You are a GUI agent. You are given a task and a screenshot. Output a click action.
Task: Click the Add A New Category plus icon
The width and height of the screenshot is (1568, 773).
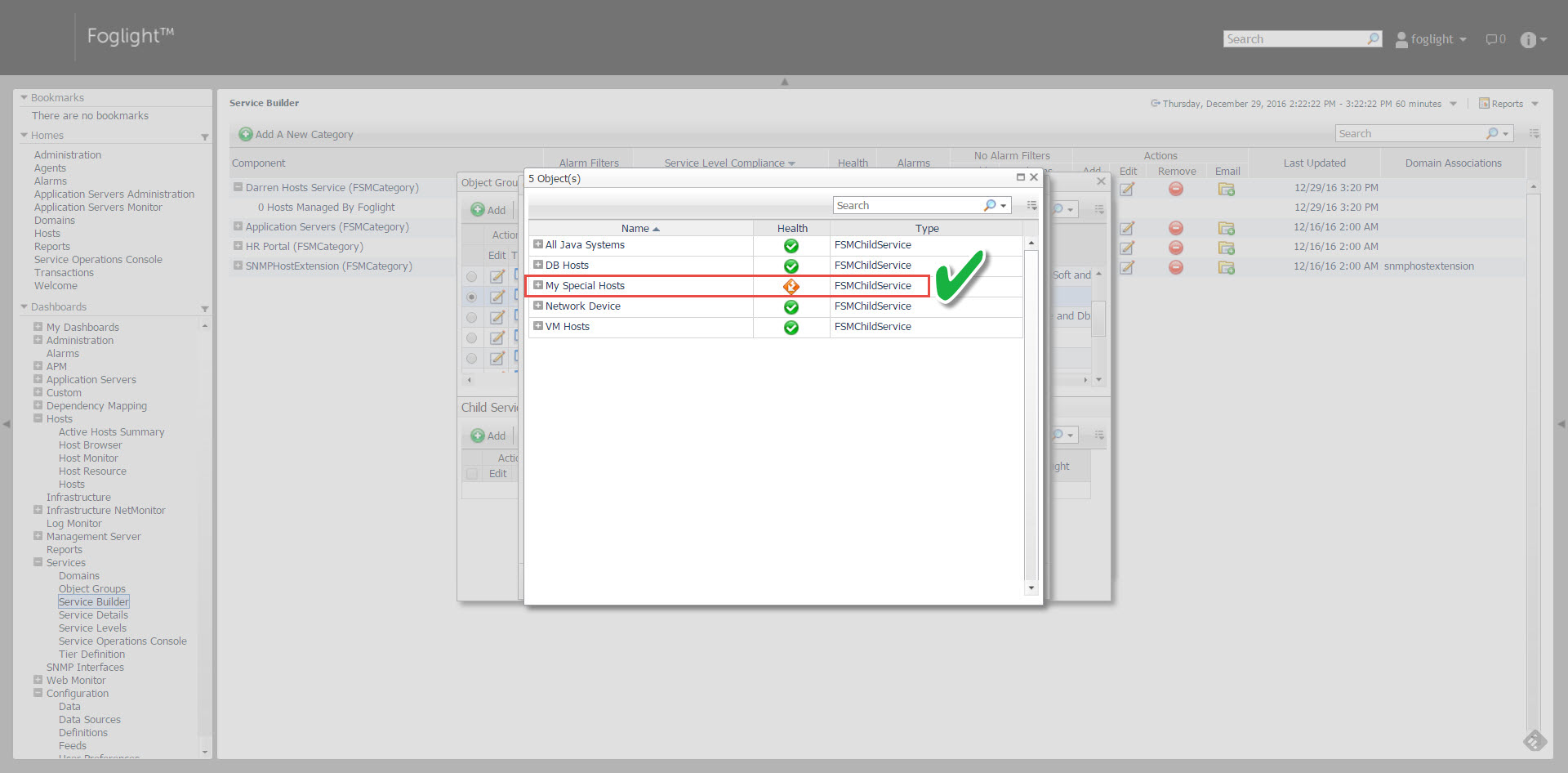click(x=245, y=135)
